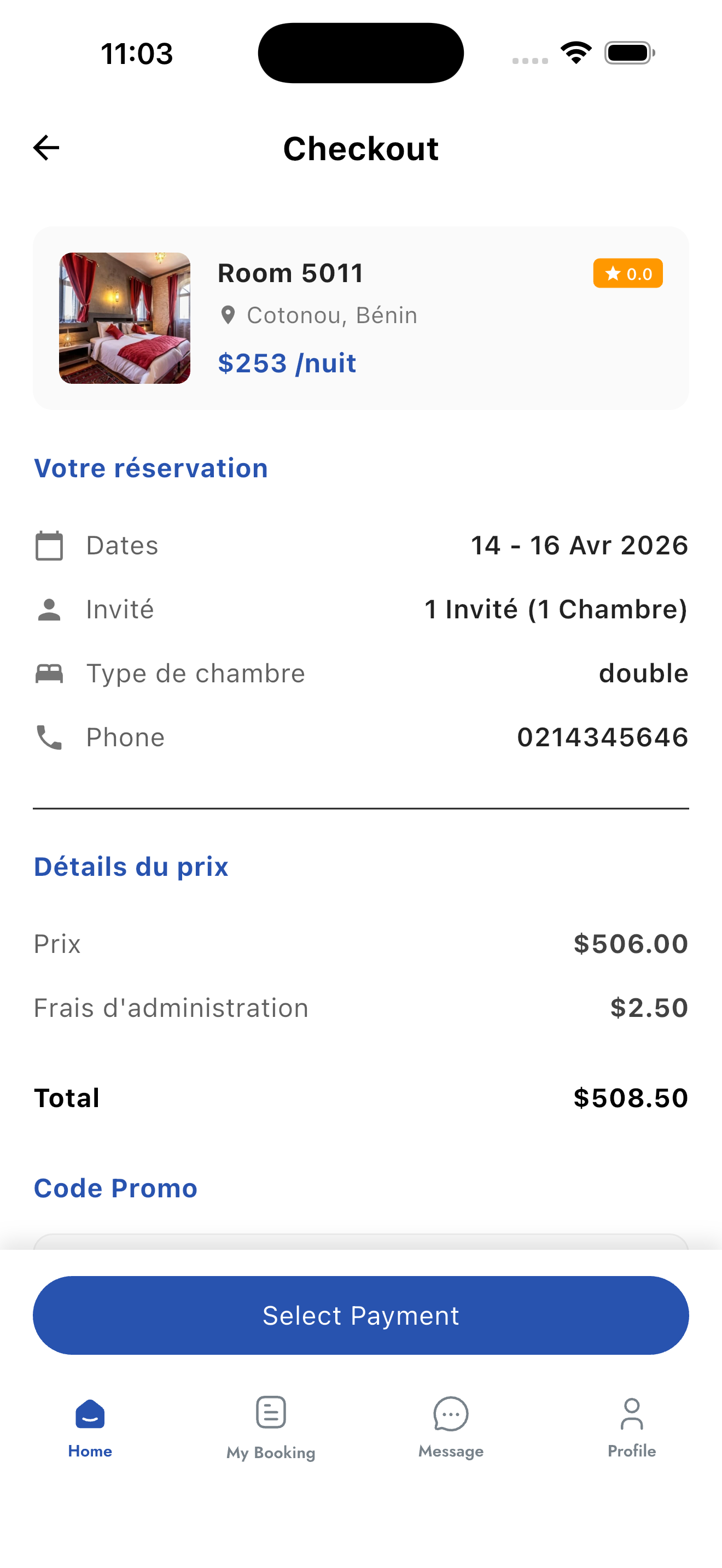Switch to My Booking tab
Viewport: 722px width, 1568px height.
(x=271, y=1427)
